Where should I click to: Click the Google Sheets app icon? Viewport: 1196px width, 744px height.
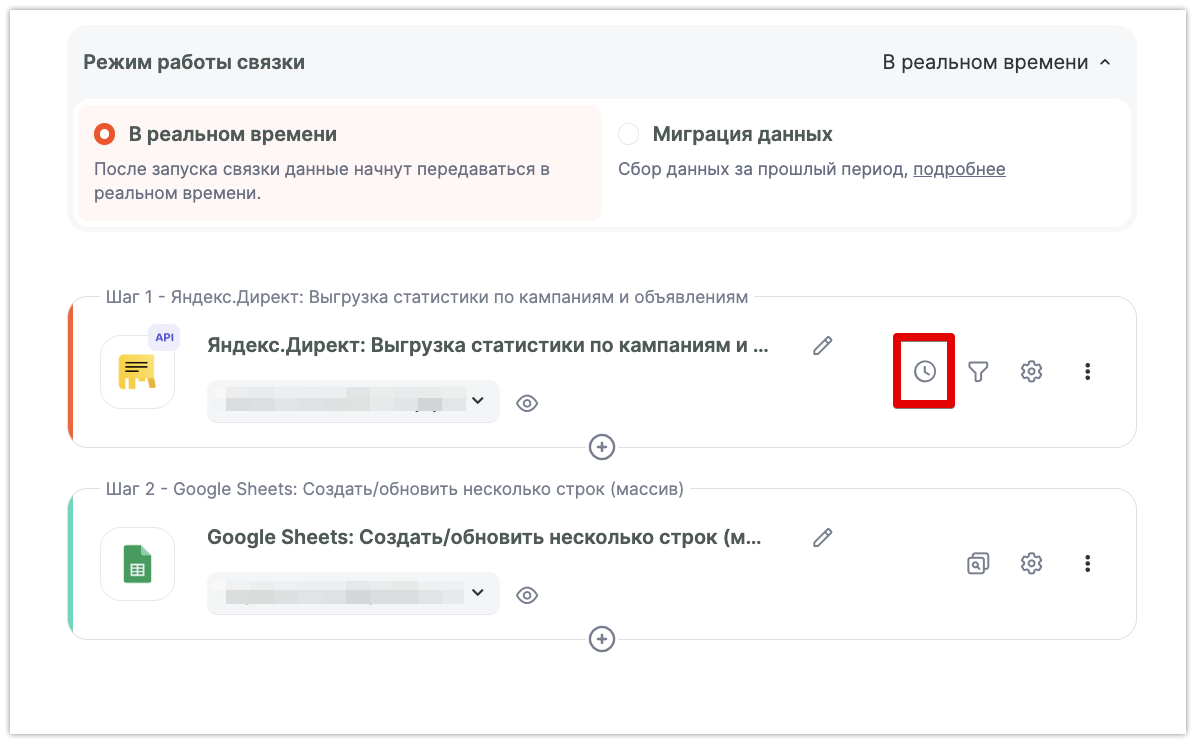(138, 564)
